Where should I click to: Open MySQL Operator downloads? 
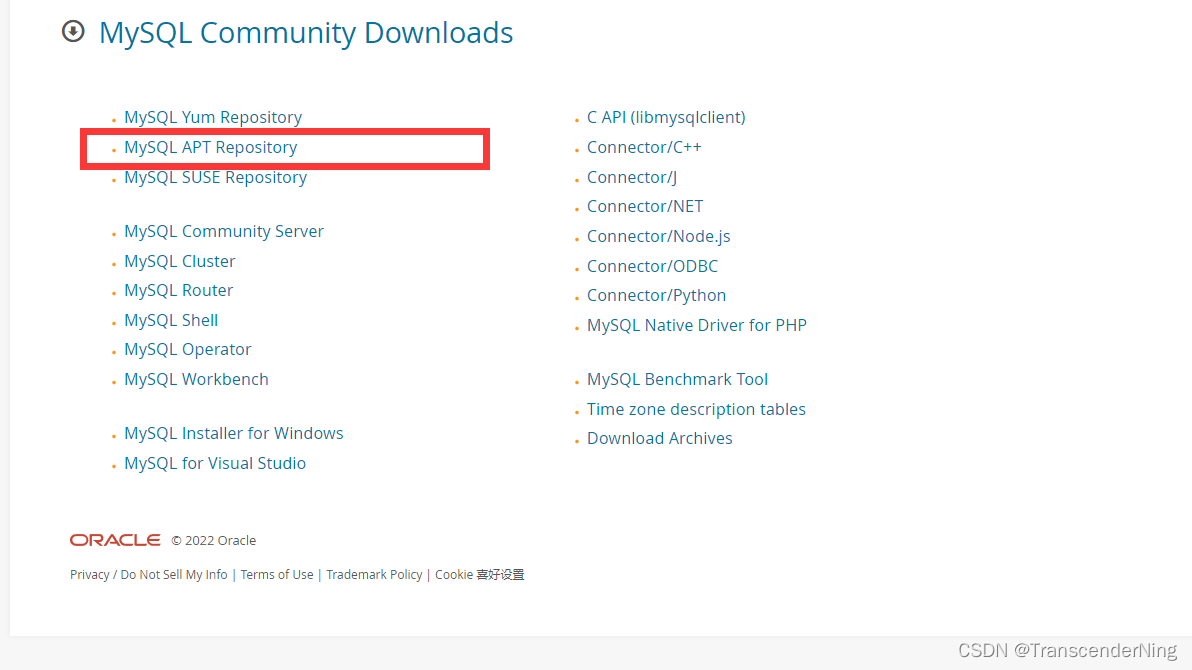click(x=187, y=349)
